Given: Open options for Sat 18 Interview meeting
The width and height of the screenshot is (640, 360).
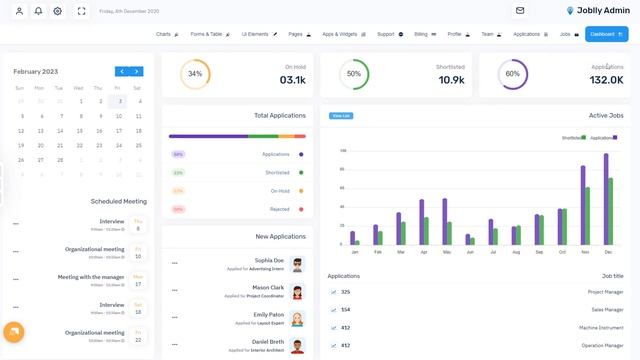Looking at the screenshot, I should 16,307.
